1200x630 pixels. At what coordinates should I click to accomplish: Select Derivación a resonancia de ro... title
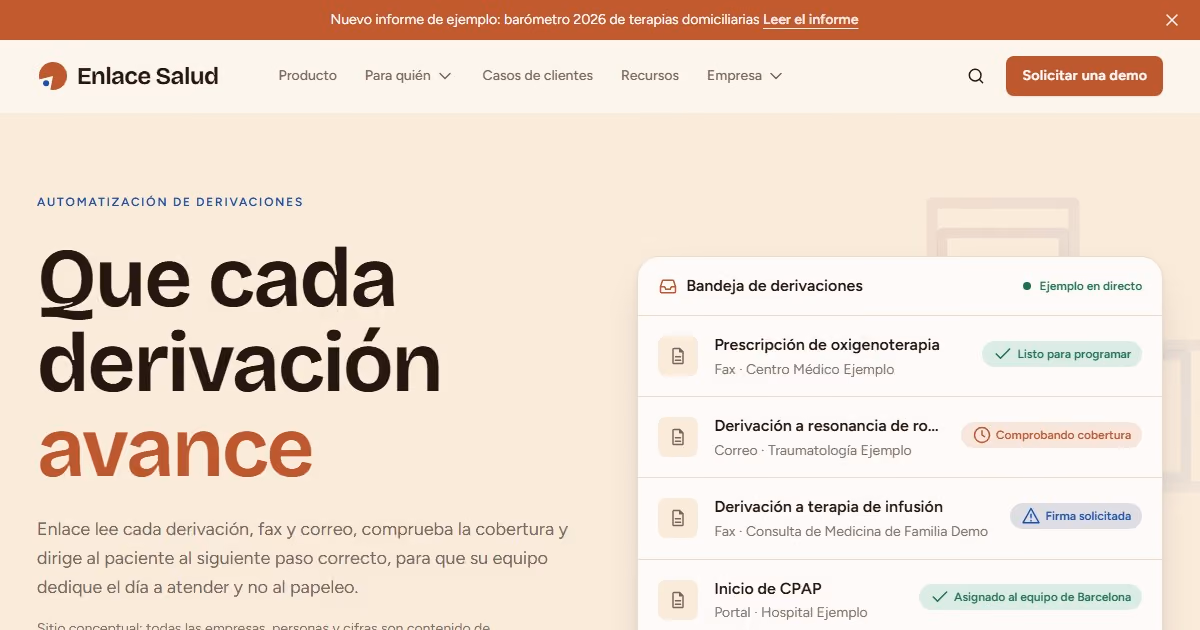coord(827,426)
